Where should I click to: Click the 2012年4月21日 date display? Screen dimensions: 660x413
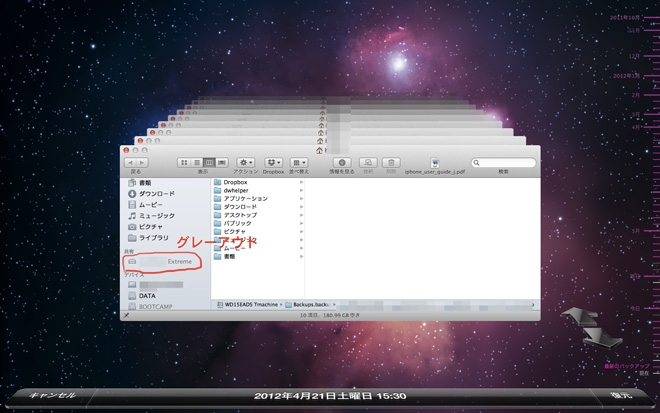(330, 396)
